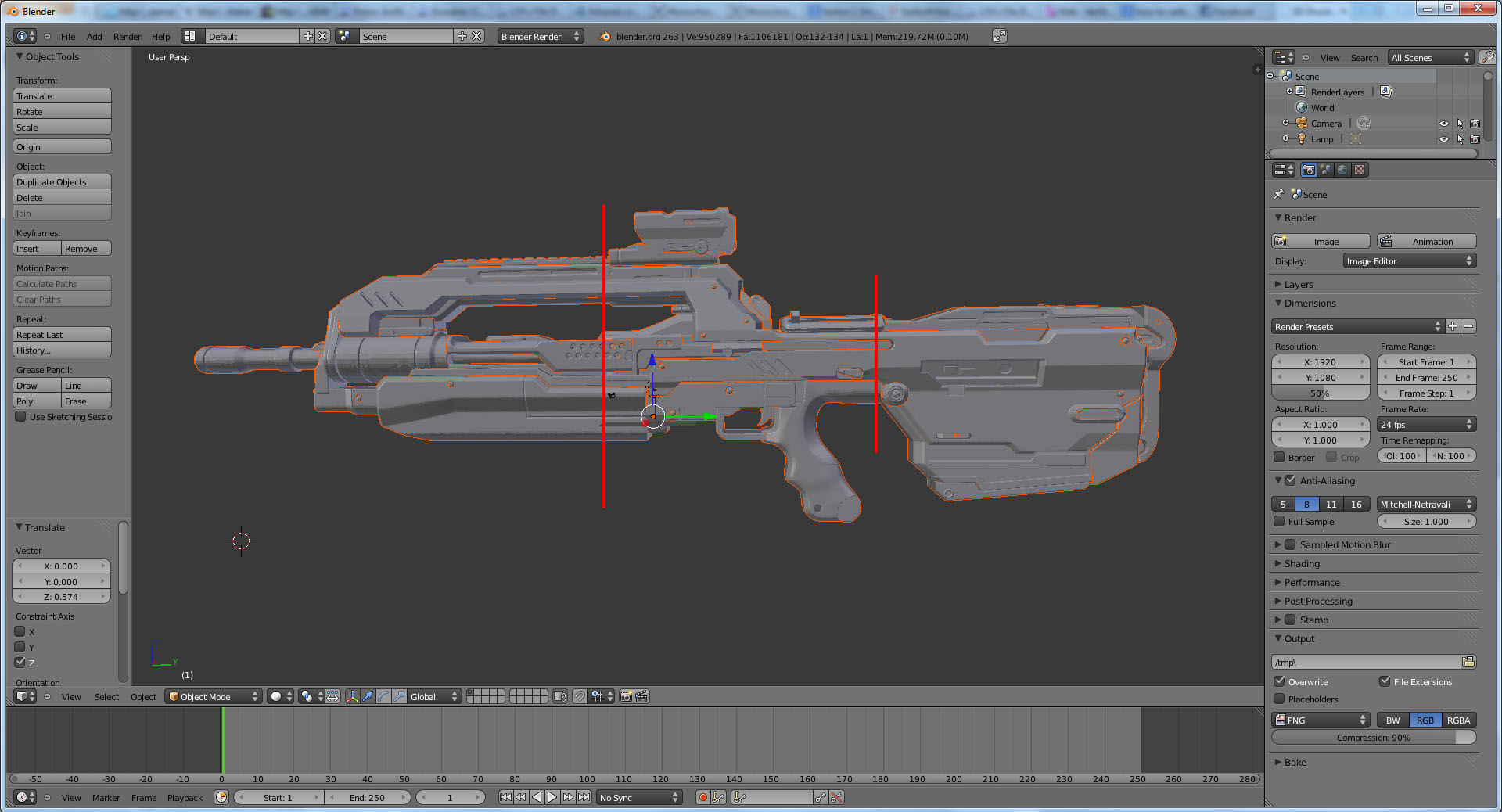
Task: Click the Origin button
Action: click(x=62, y=146)
